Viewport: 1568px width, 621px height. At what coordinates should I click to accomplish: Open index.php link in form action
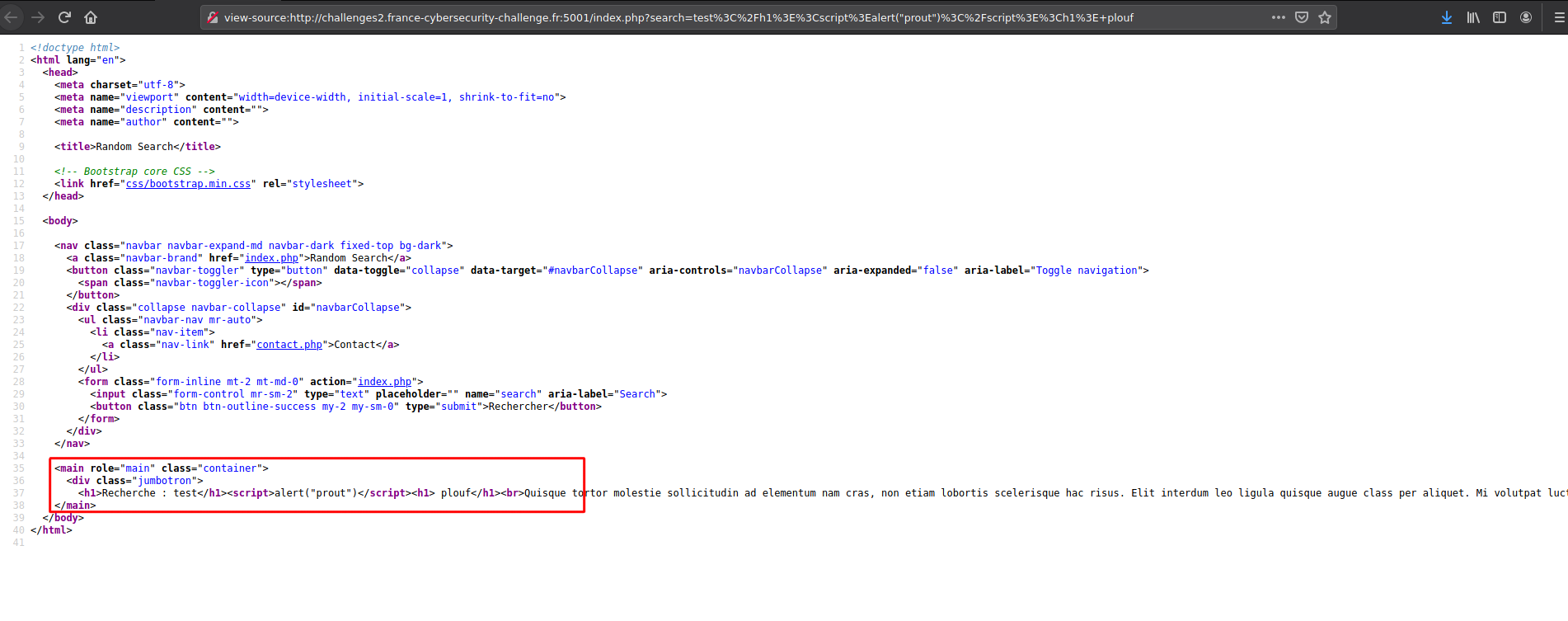coord(384,382)
